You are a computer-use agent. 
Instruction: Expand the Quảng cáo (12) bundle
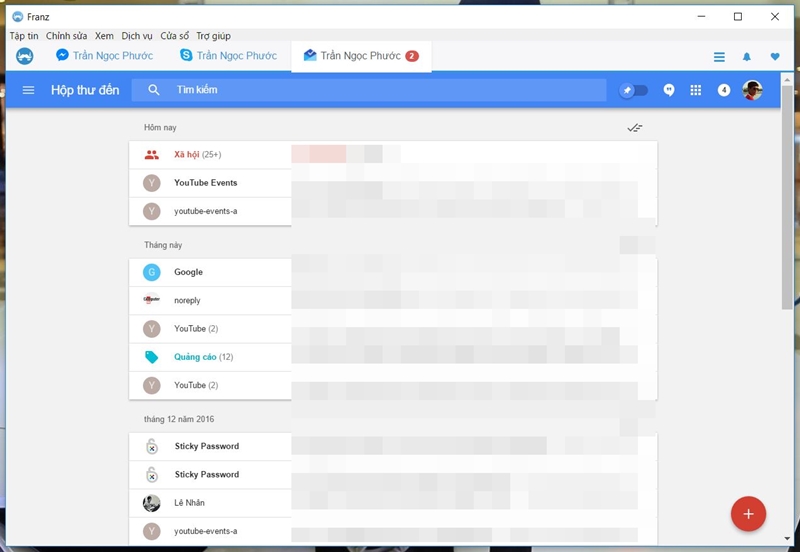[393, 357]
